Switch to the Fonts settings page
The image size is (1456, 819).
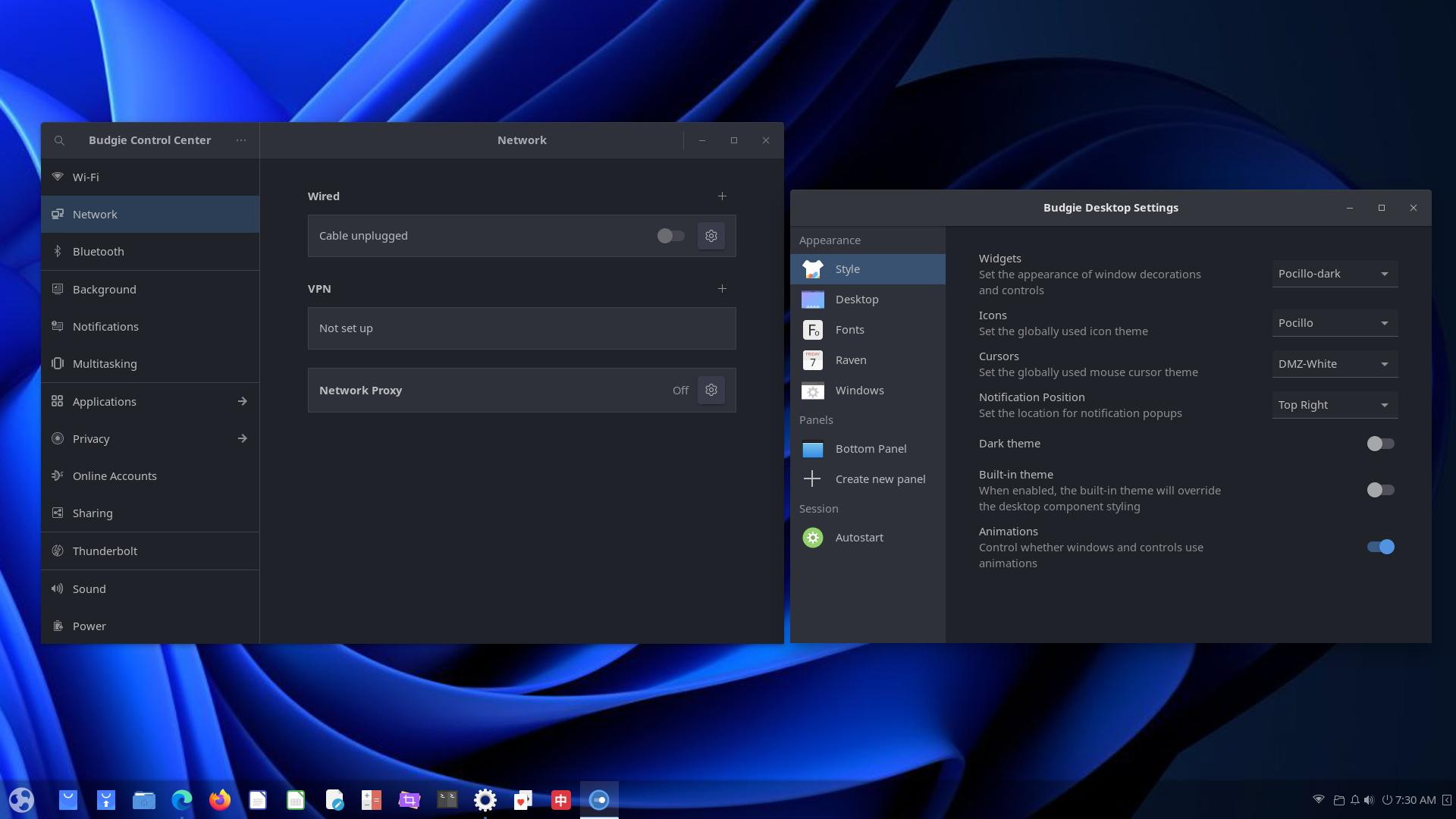coord(849,330)
